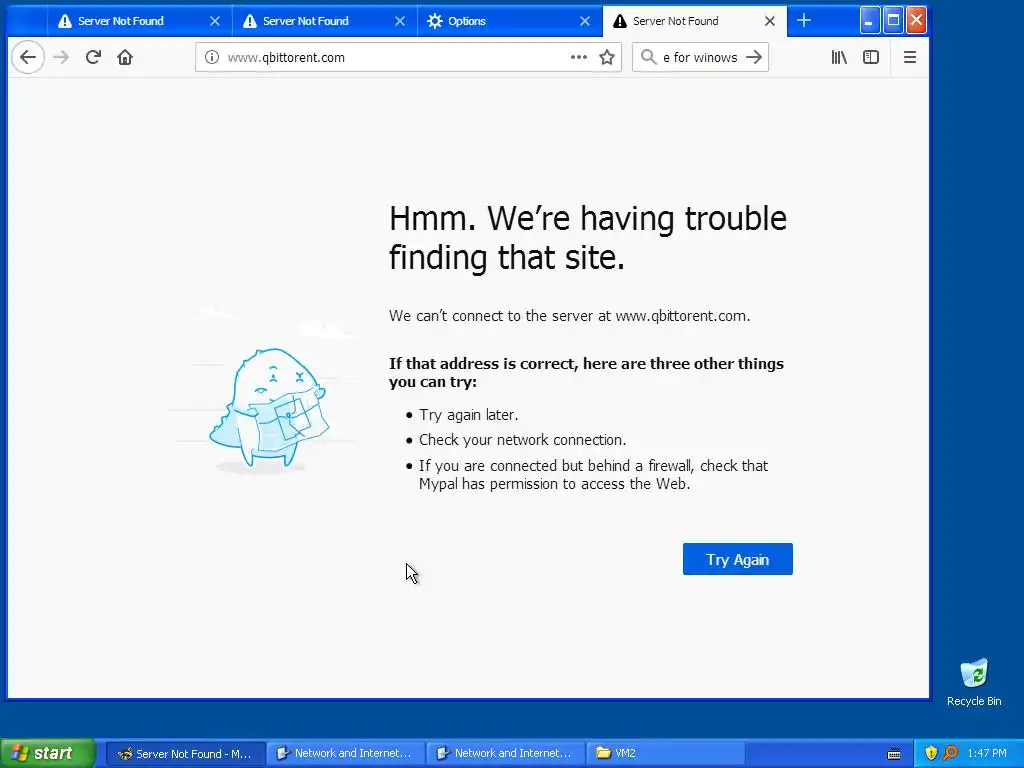Viewport: 1024px width, 768px height.
Task: Show site information for www.qbittorent.com
Action: click(x=212, y=57)
